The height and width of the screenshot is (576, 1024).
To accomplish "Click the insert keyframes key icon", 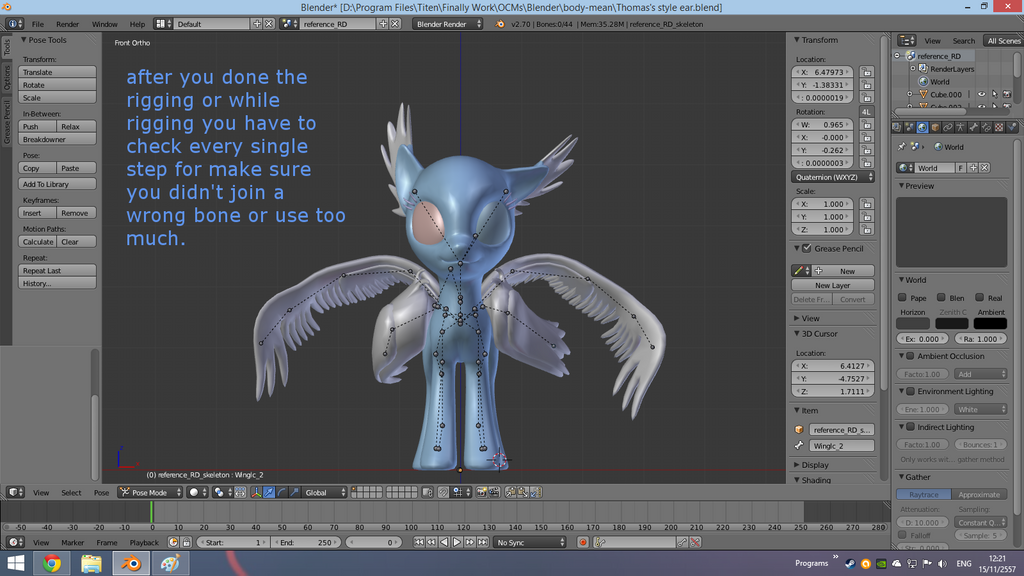I will click(682, 542).
